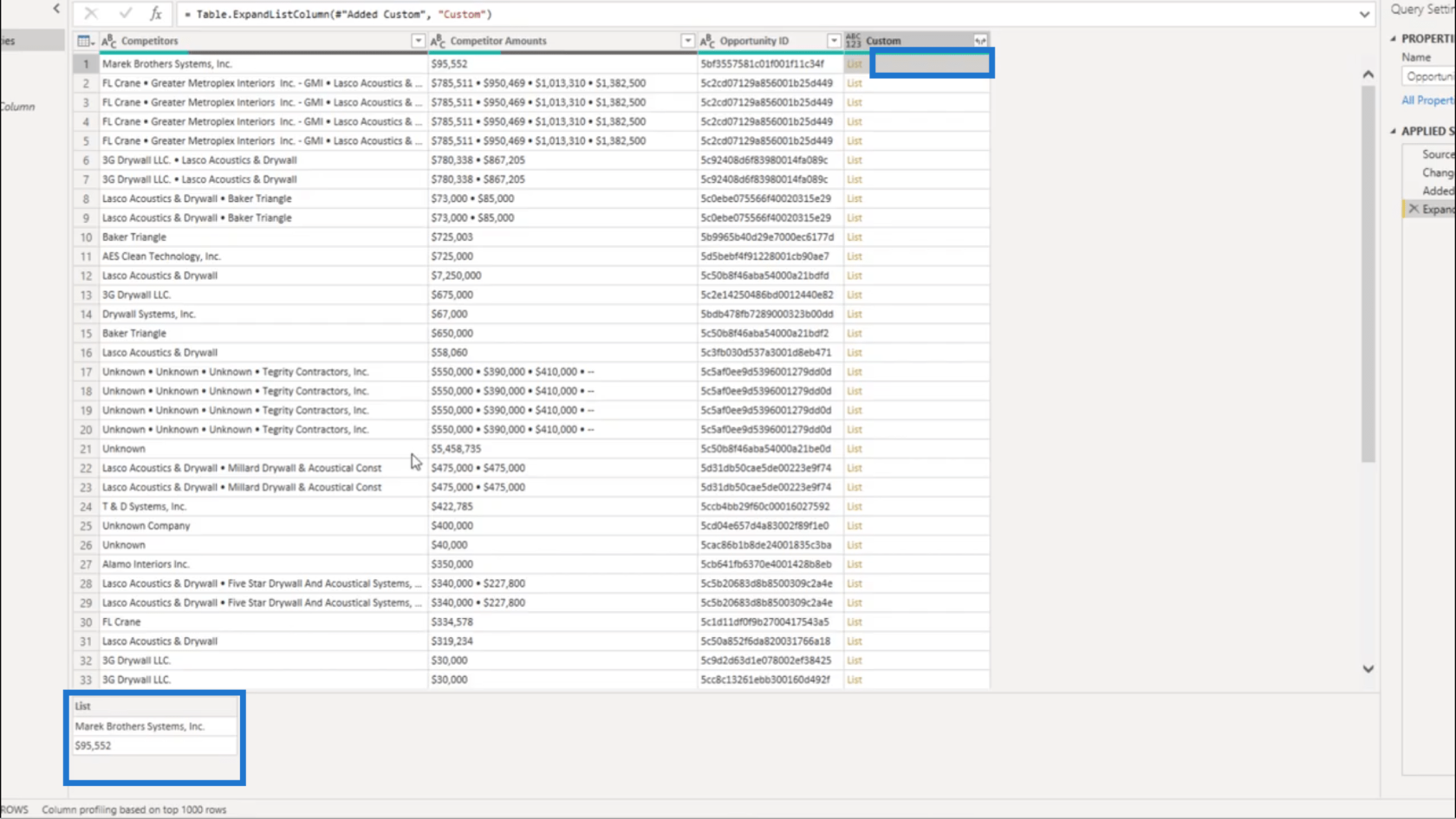Select the Source applied step
1456x819 pixels.
click(1438, 154)
